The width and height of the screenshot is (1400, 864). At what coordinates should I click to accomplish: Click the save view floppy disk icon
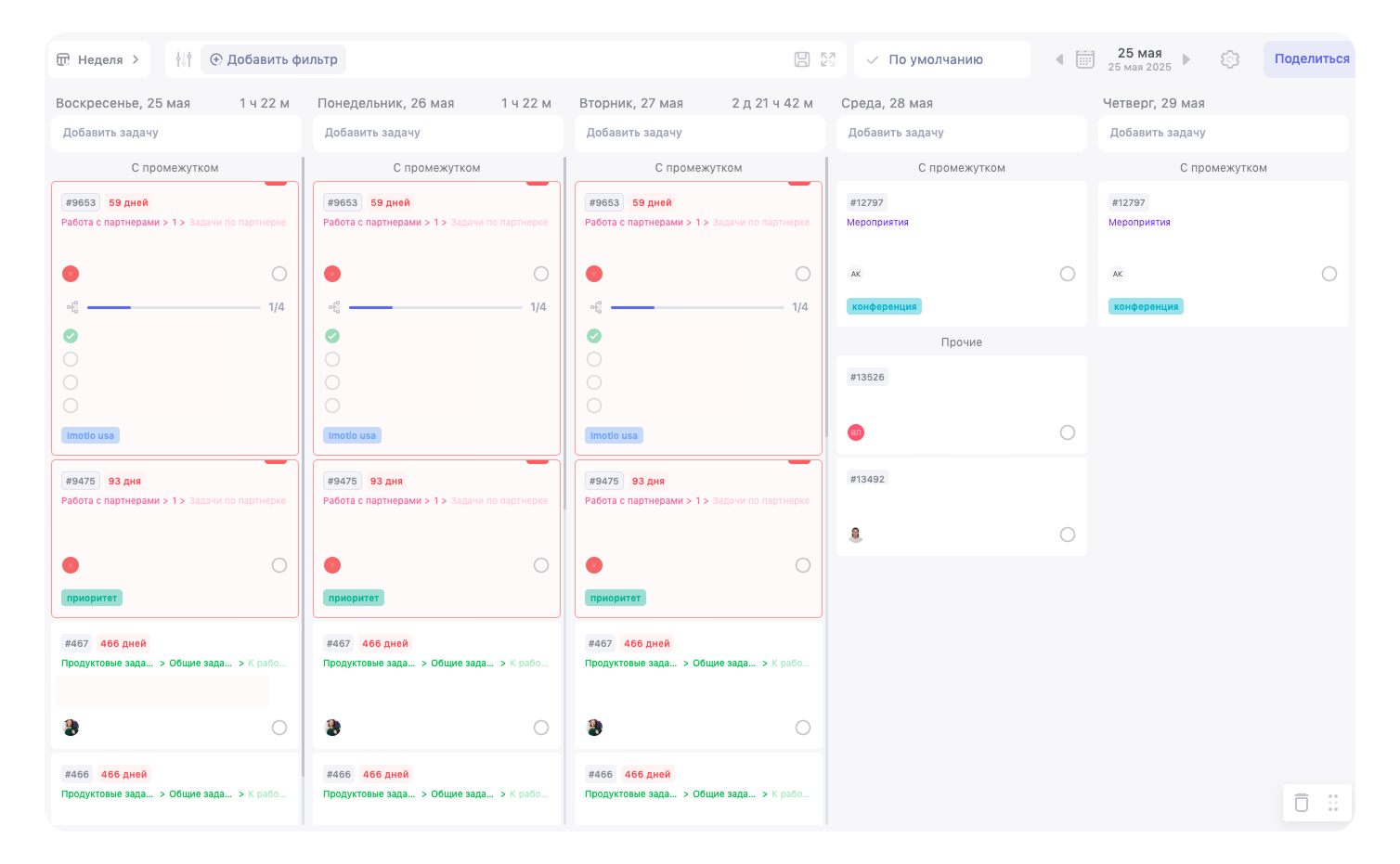coord(802,59)
